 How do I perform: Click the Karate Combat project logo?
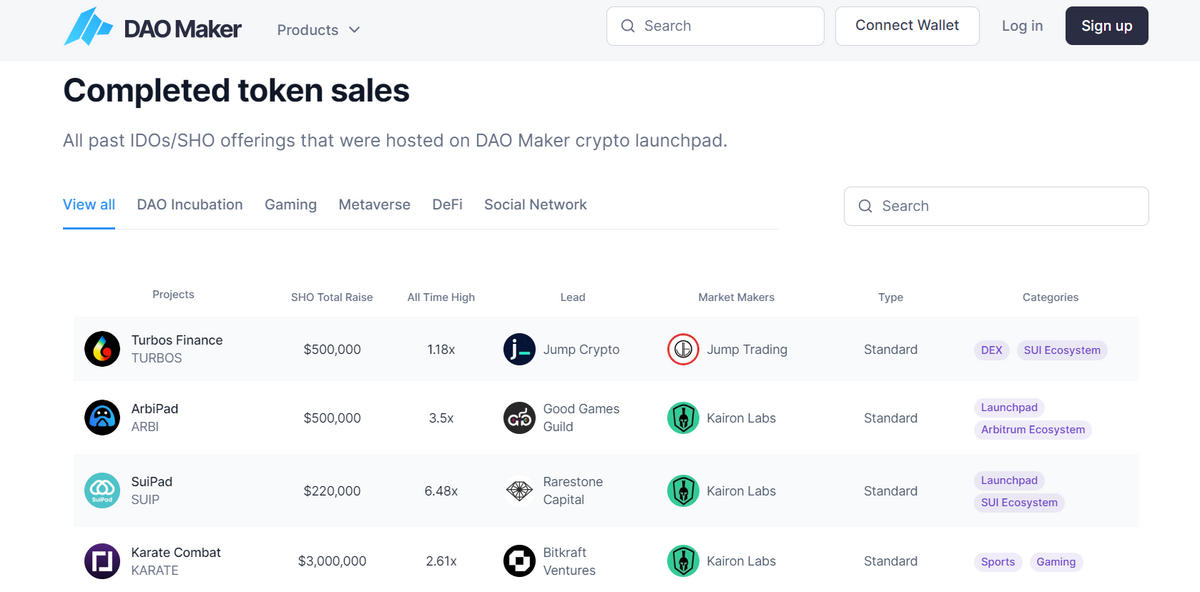click(102, 561)
